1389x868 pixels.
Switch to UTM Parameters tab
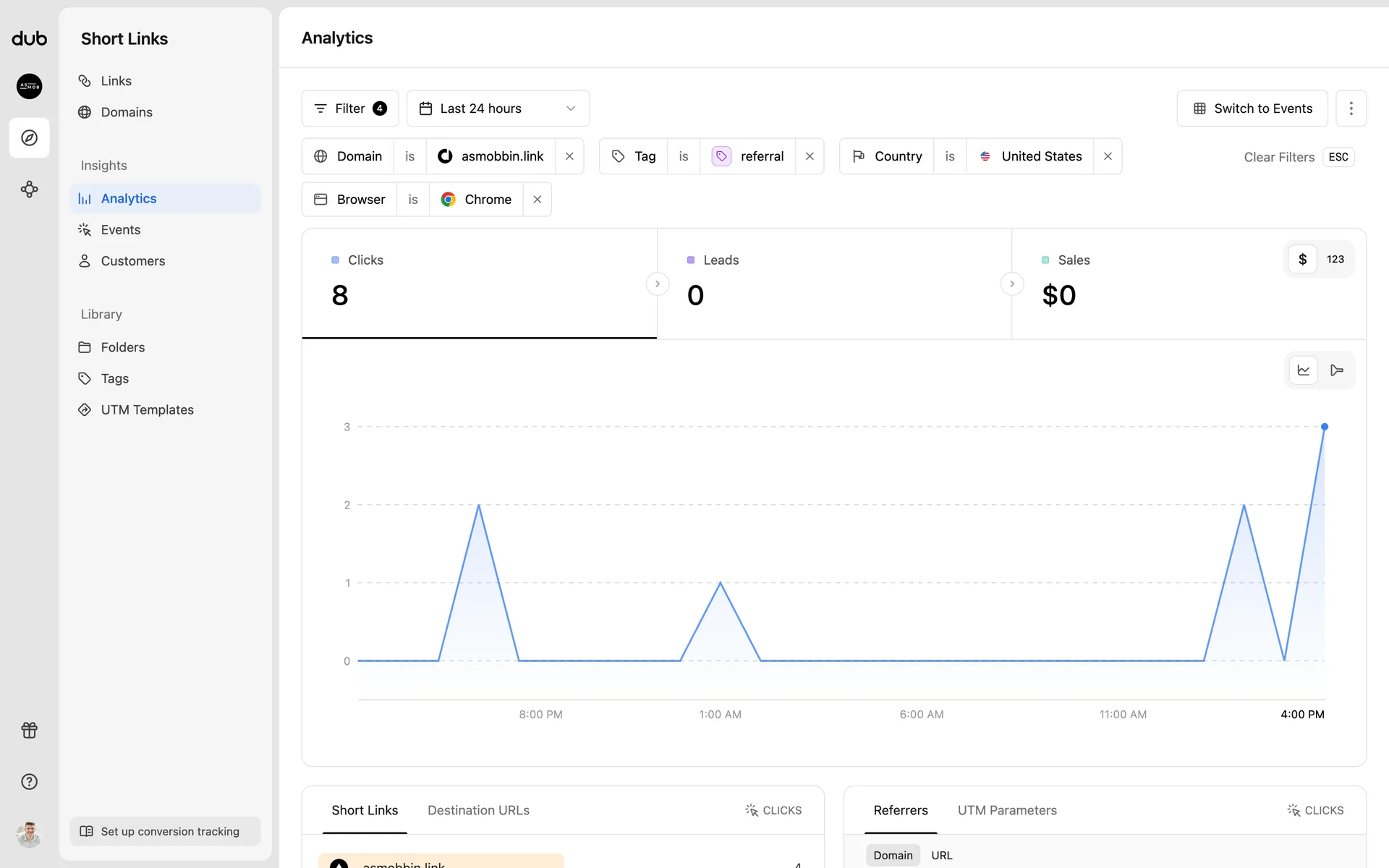(1007, 810)
